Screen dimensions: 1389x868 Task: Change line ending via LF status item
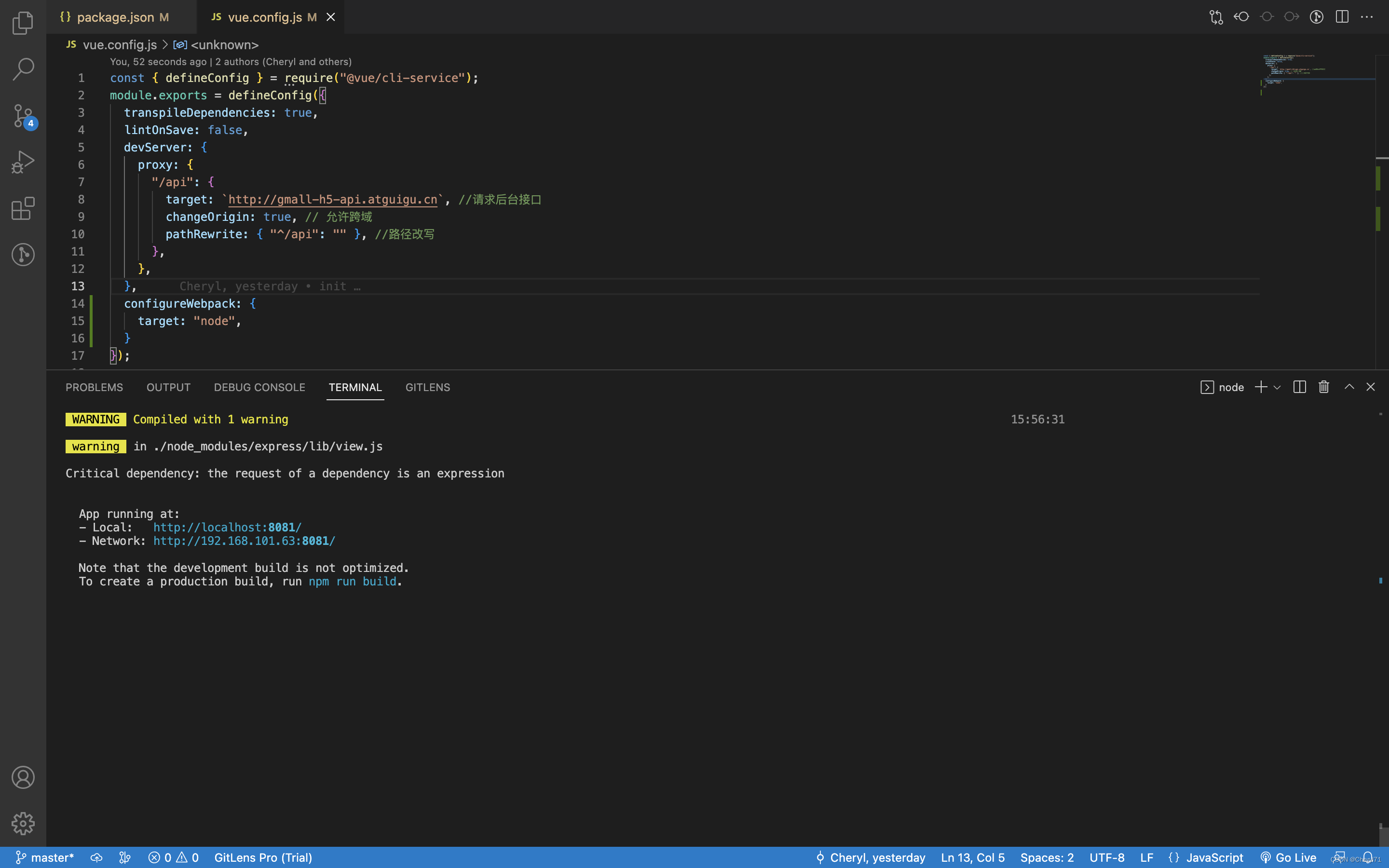pyautogui.click(x=1147, y=858)
